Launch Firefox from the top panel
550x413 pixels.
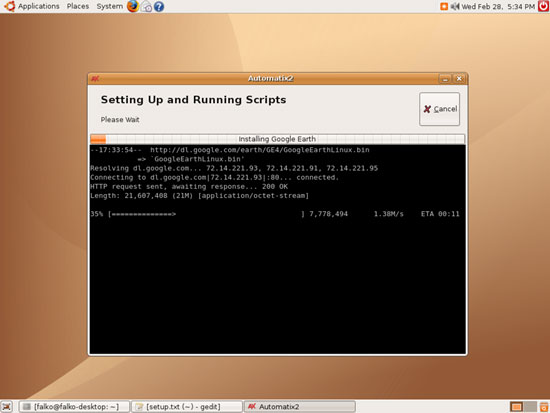pos(133,6)
